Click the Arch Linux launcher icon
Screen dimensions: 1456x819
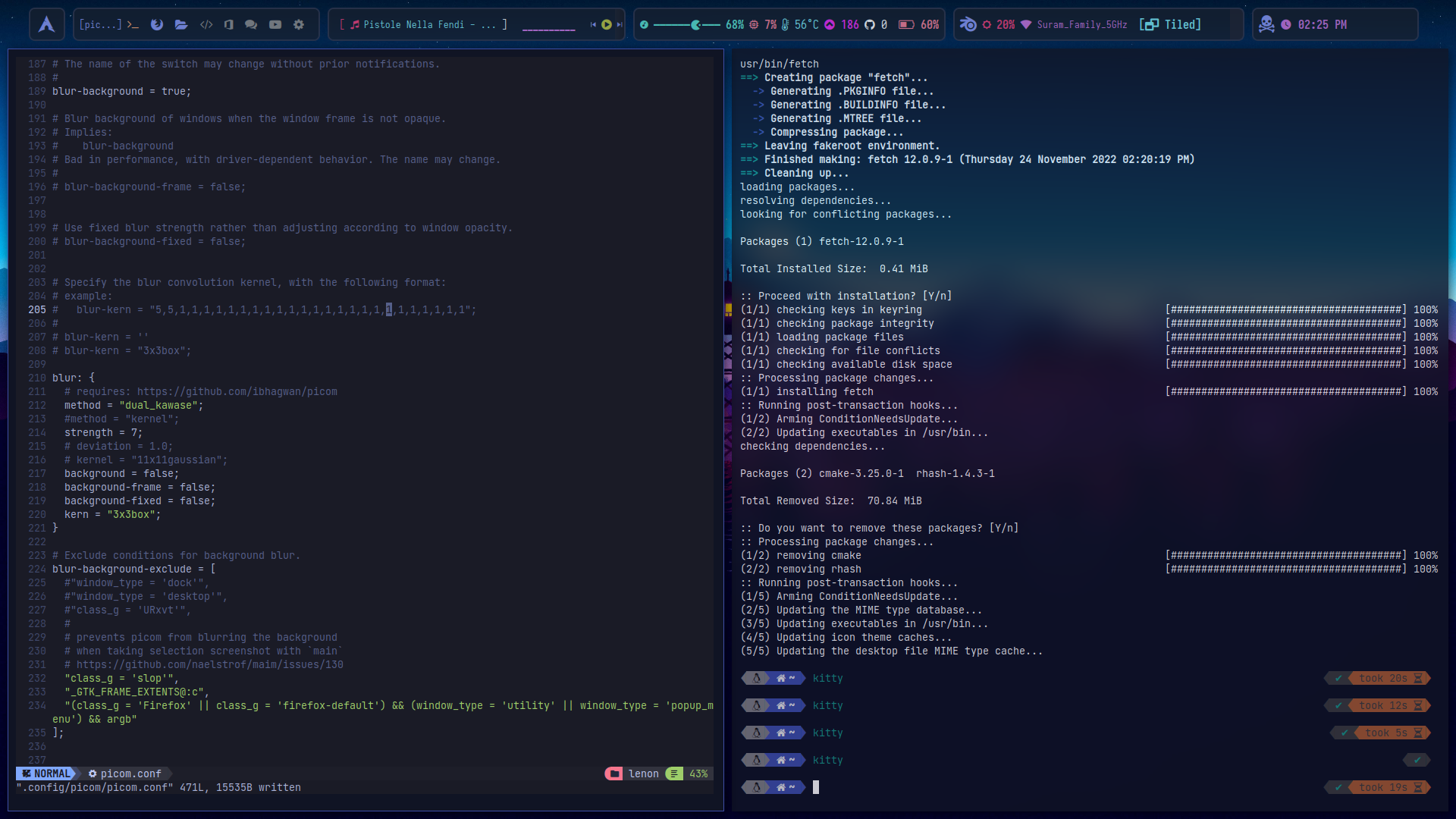[x=46, y=24]
